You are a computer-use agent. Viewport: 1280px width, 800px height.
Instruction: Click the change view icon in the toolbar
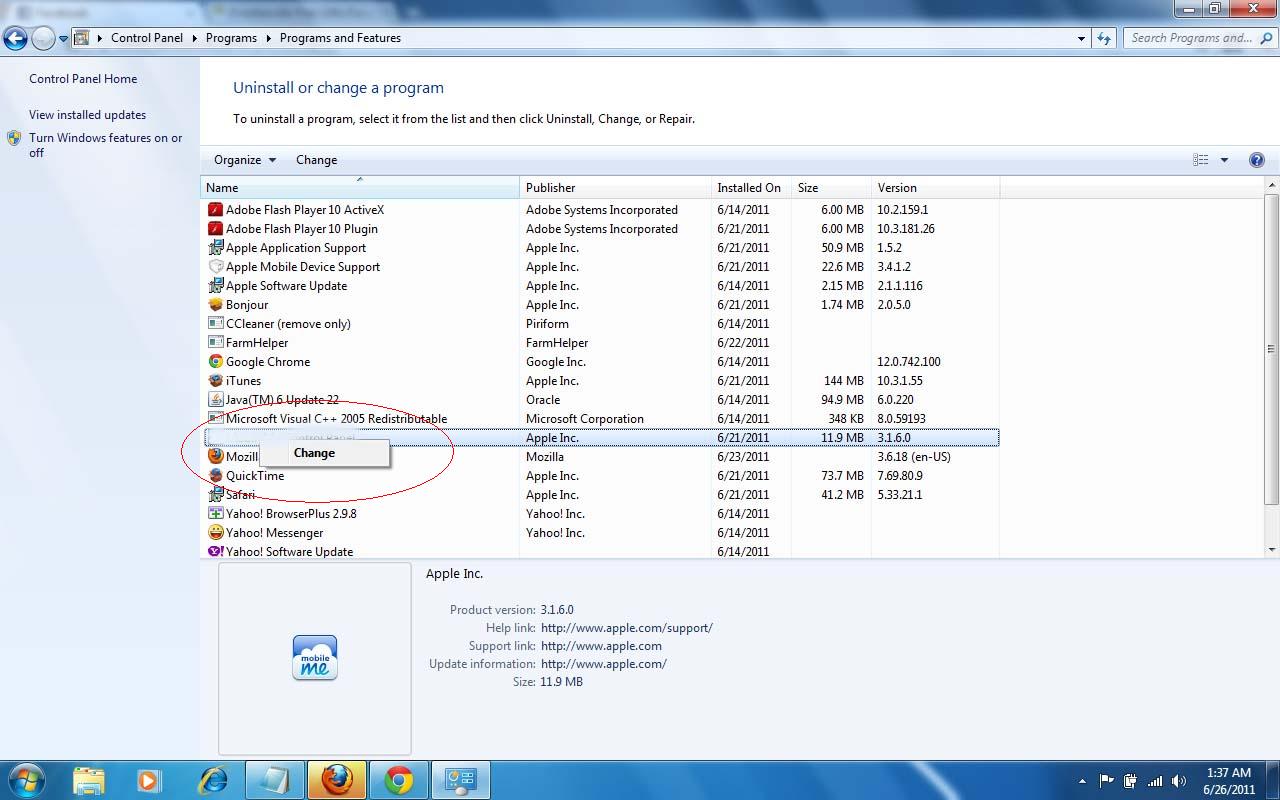tap(1201, 160)
